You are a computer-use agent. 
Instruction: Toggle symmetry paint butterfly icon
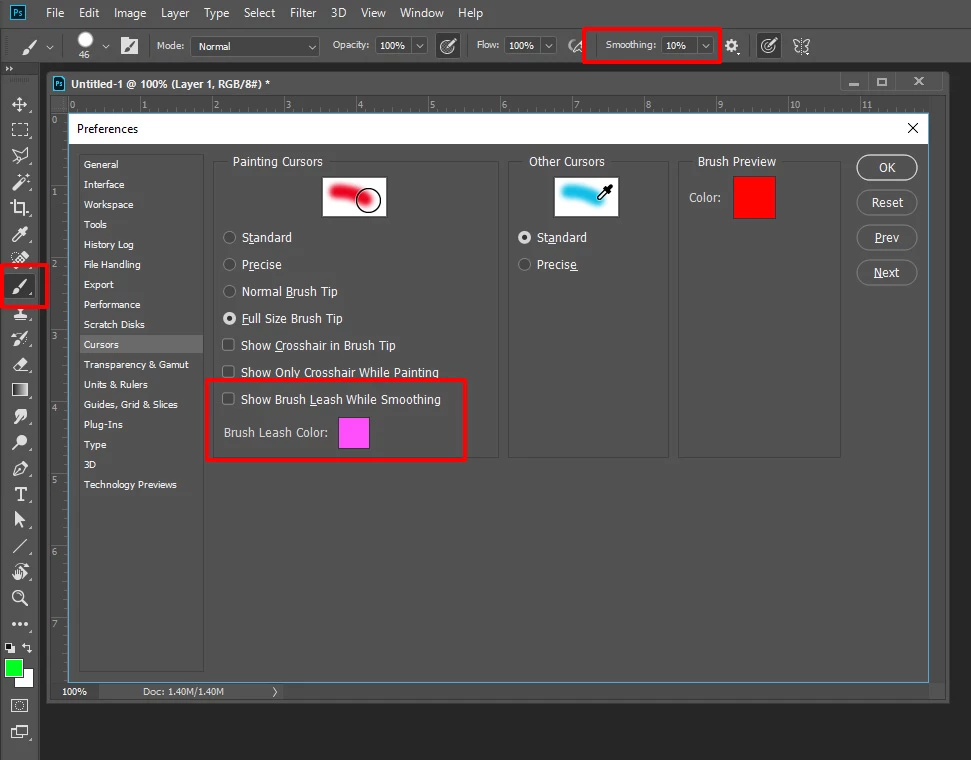click(x=801, y=46)
